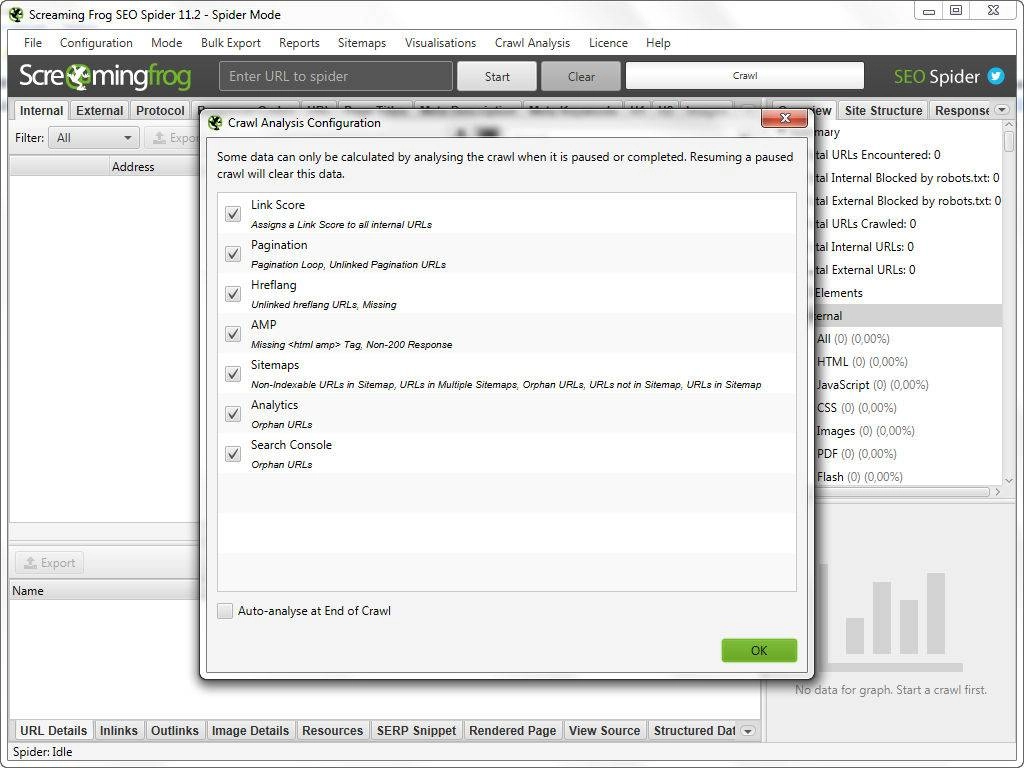Disable the Search Console checkbox

tap(232, 454)
